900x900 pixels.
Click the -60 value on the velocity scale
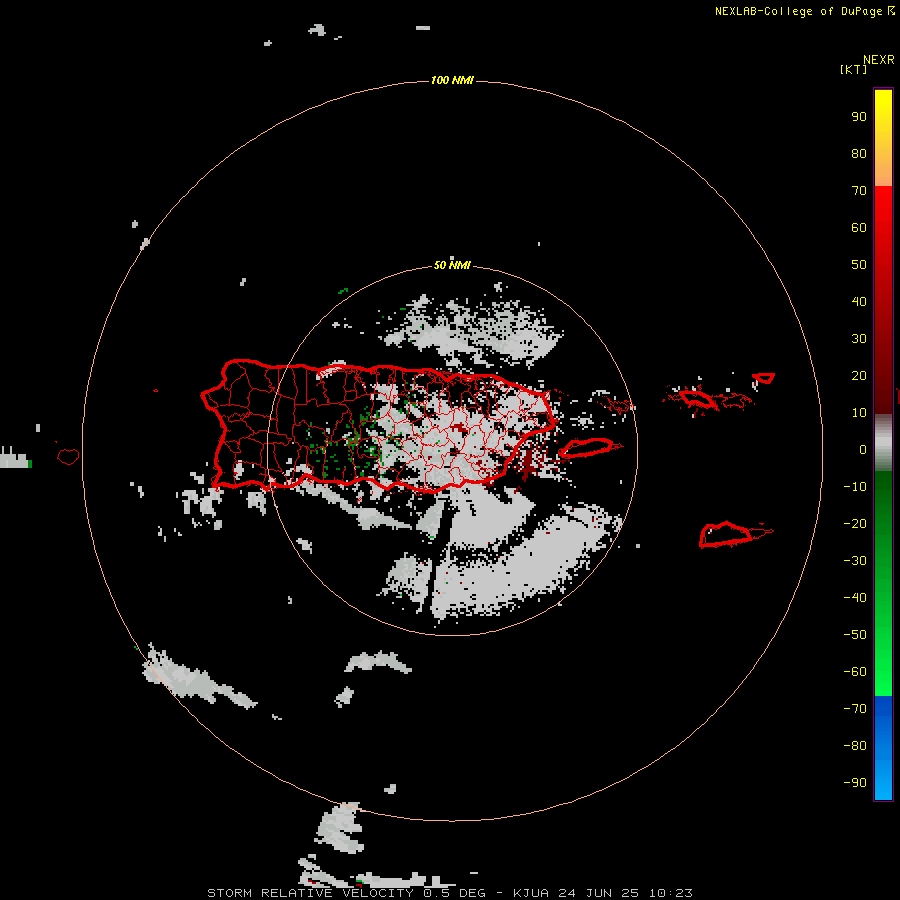pos(855,672)
